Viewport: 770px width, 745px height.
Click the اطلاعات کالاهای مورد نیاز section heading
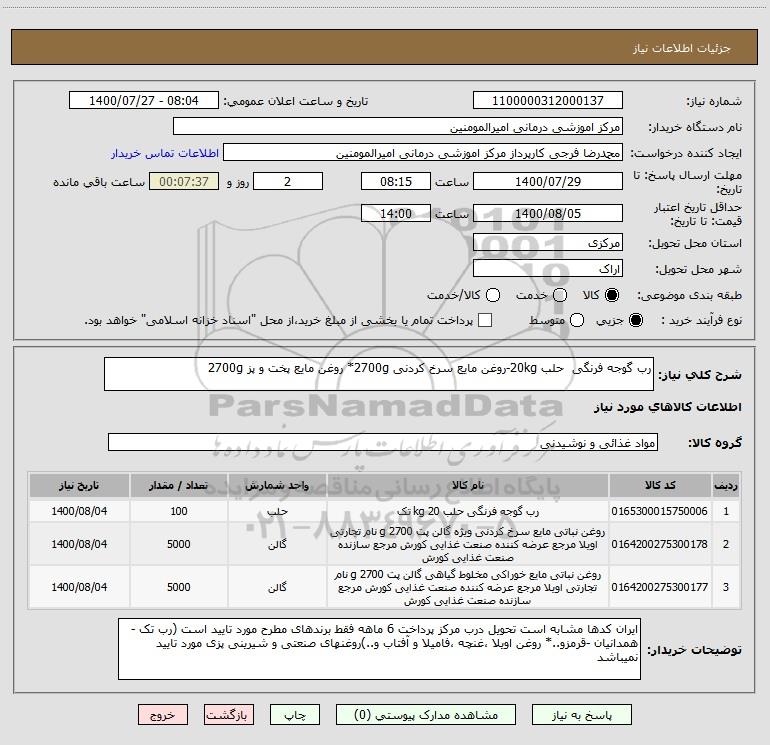click(x=668, y=407)
